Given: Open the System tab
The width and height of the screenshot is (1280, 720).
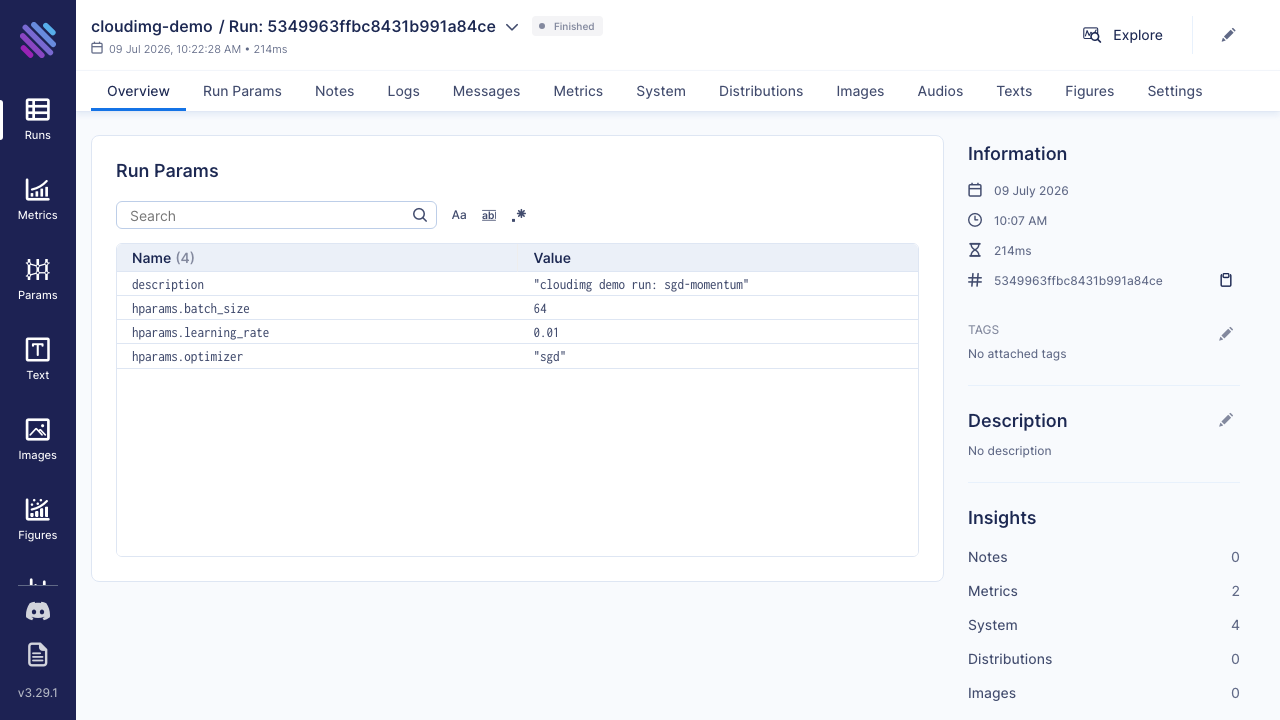Looking at the screenshot, I should pos(661,91).
